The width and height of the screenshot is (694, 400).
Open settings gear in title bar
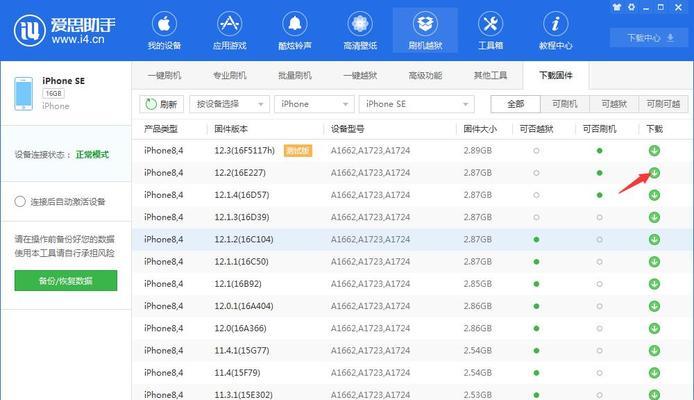631,7
